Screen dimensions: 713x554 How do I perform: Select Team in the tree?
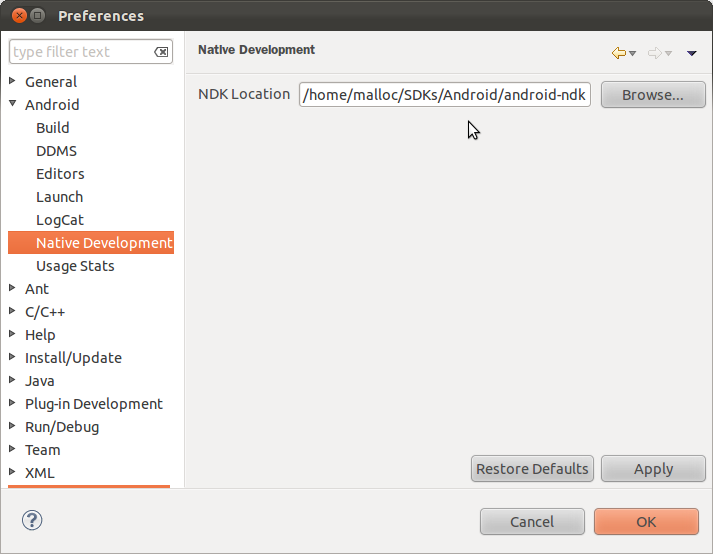pos(42,450)
